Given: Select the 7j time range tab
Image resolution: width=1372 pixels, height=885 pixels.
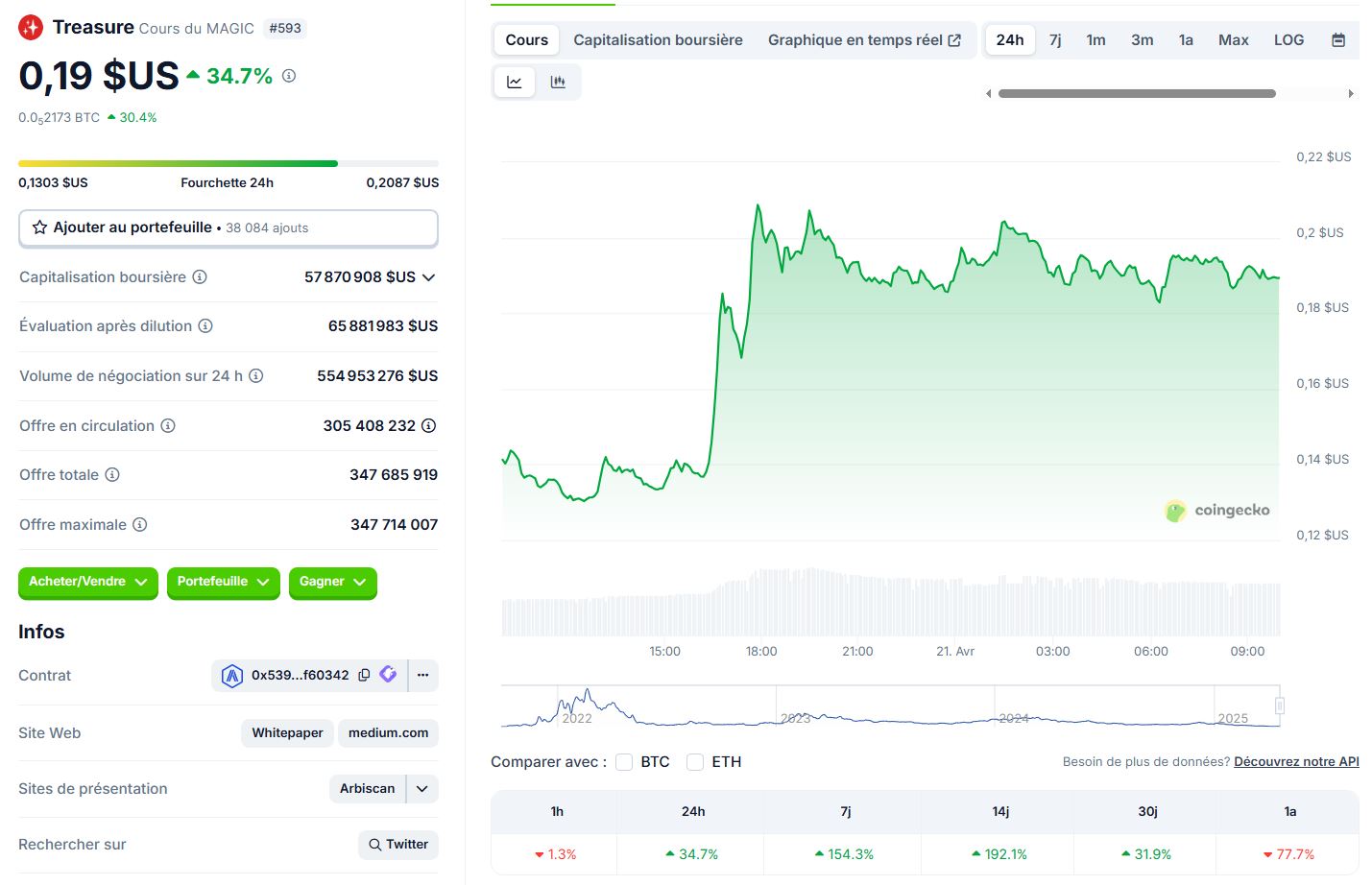Looking at the screenshot, I should [x=1054, y=40].
